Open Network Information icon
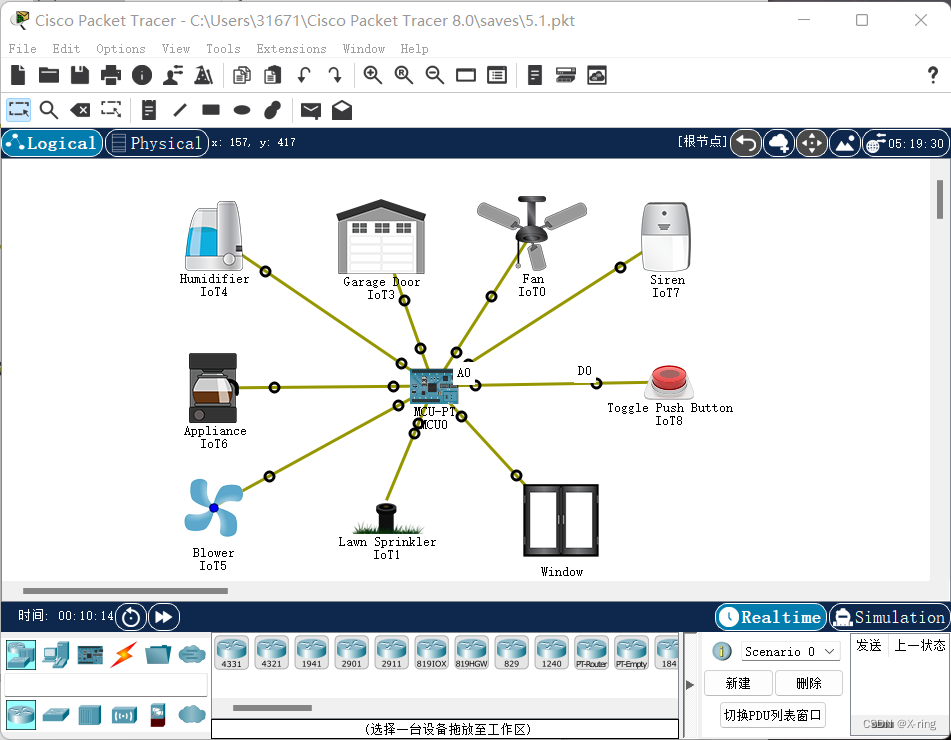This screenshot has width=951, height=740. (142, 75)
